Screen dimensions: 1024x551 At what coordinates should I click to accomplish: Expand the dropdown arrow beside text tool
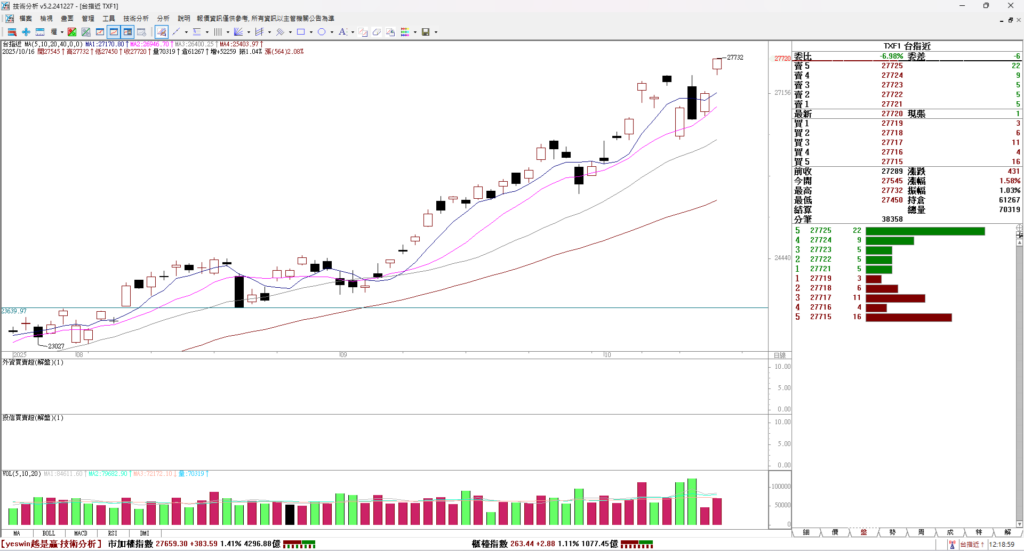(x=353, y=32)
